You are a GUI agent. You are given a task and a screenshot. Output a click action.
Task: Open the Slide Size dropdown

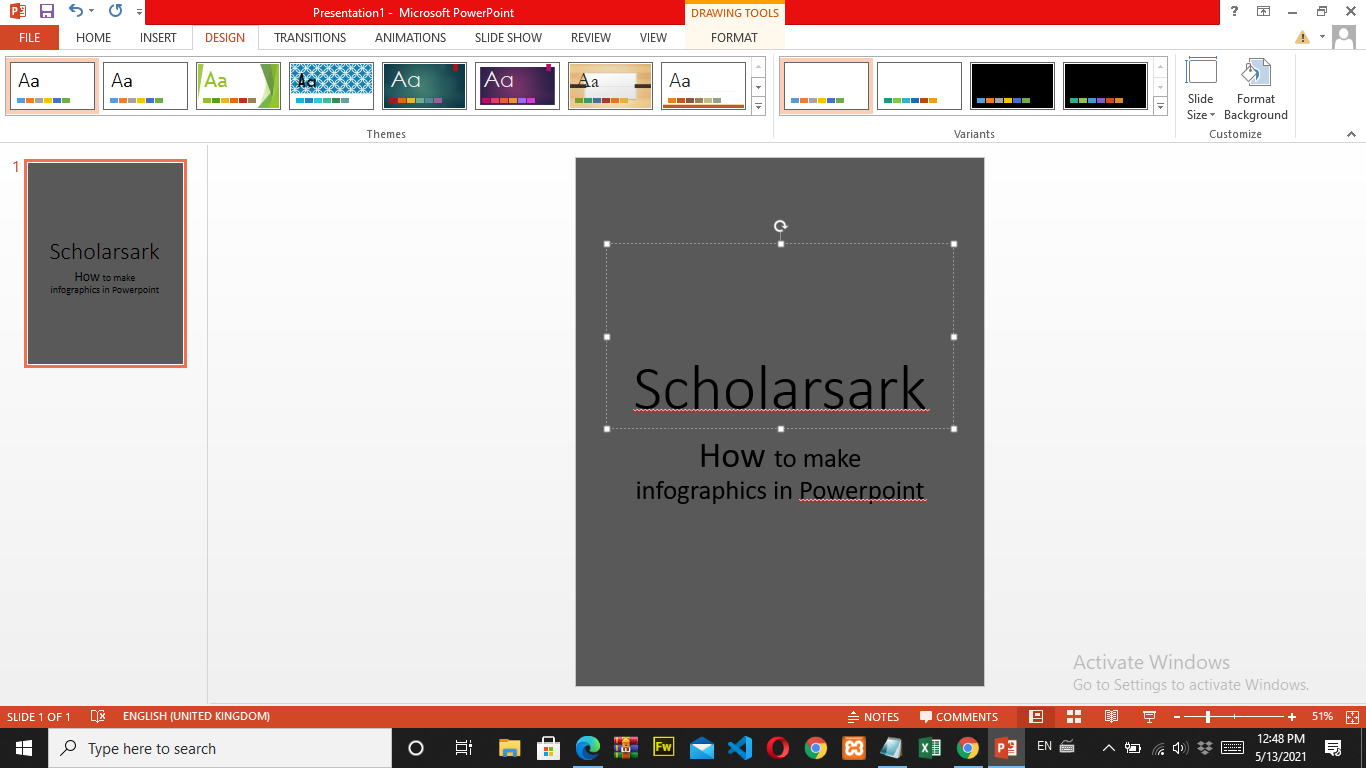pos(1201,90)
